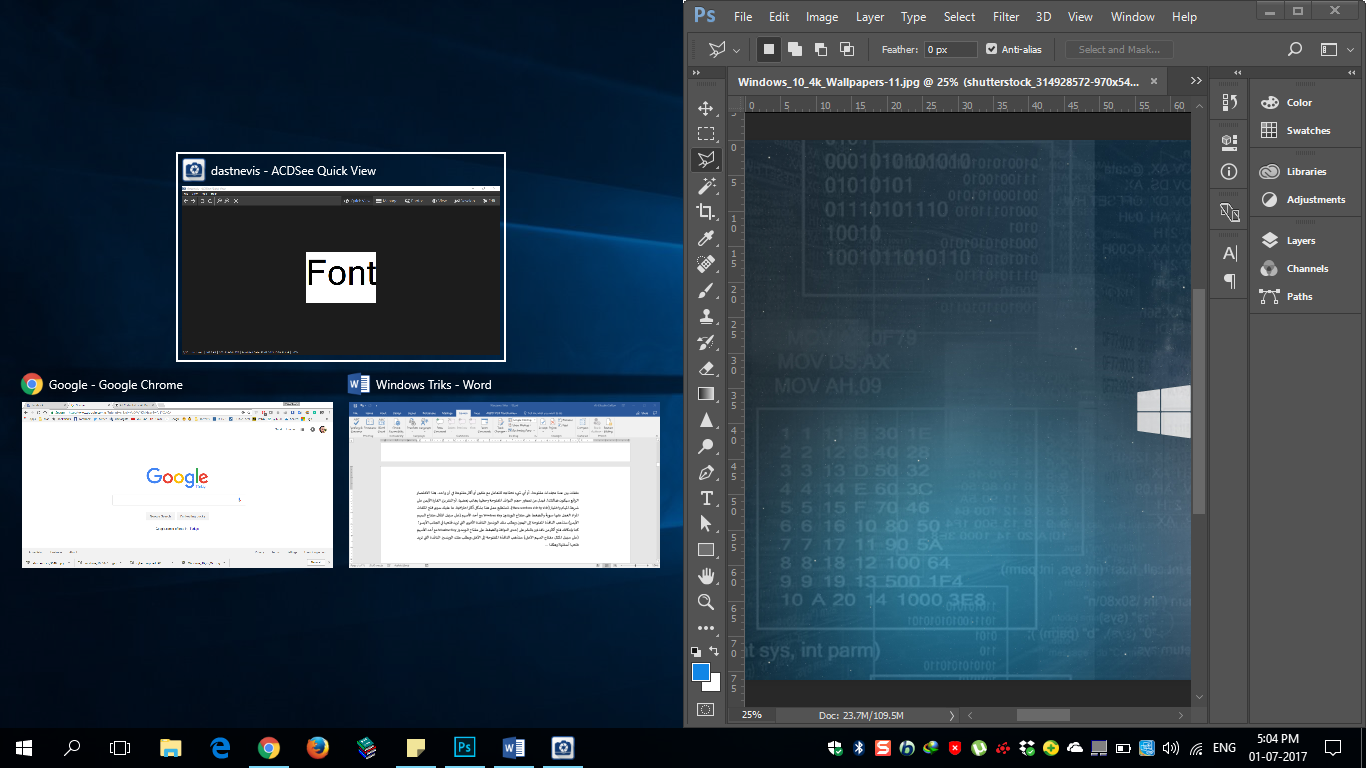Choose Intersect with selection mode
This screenshot has width=1366, height=768.
click(x=847, y=49)
